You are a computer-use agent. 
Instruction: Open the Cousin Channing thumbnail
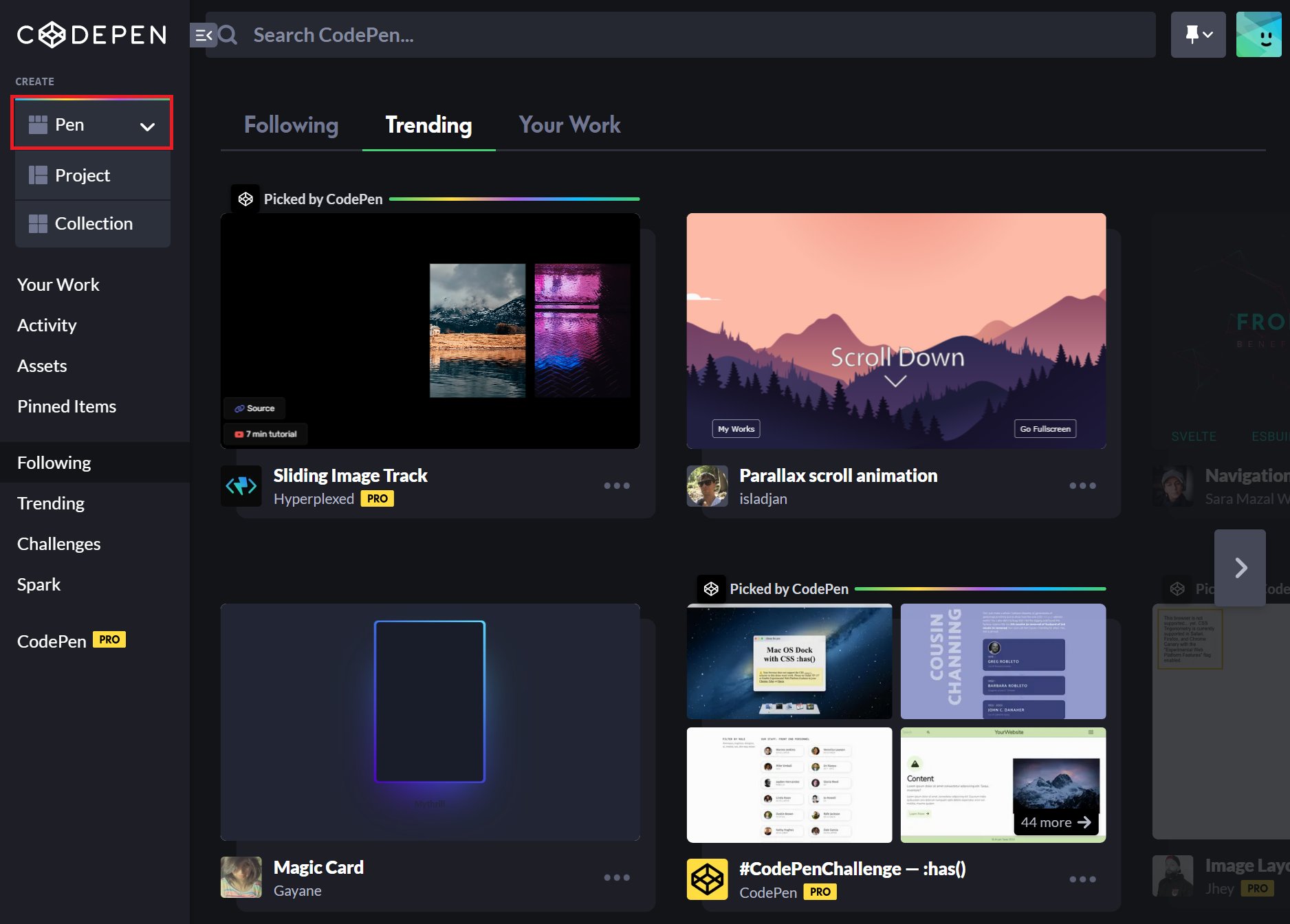pos(1003,661)
